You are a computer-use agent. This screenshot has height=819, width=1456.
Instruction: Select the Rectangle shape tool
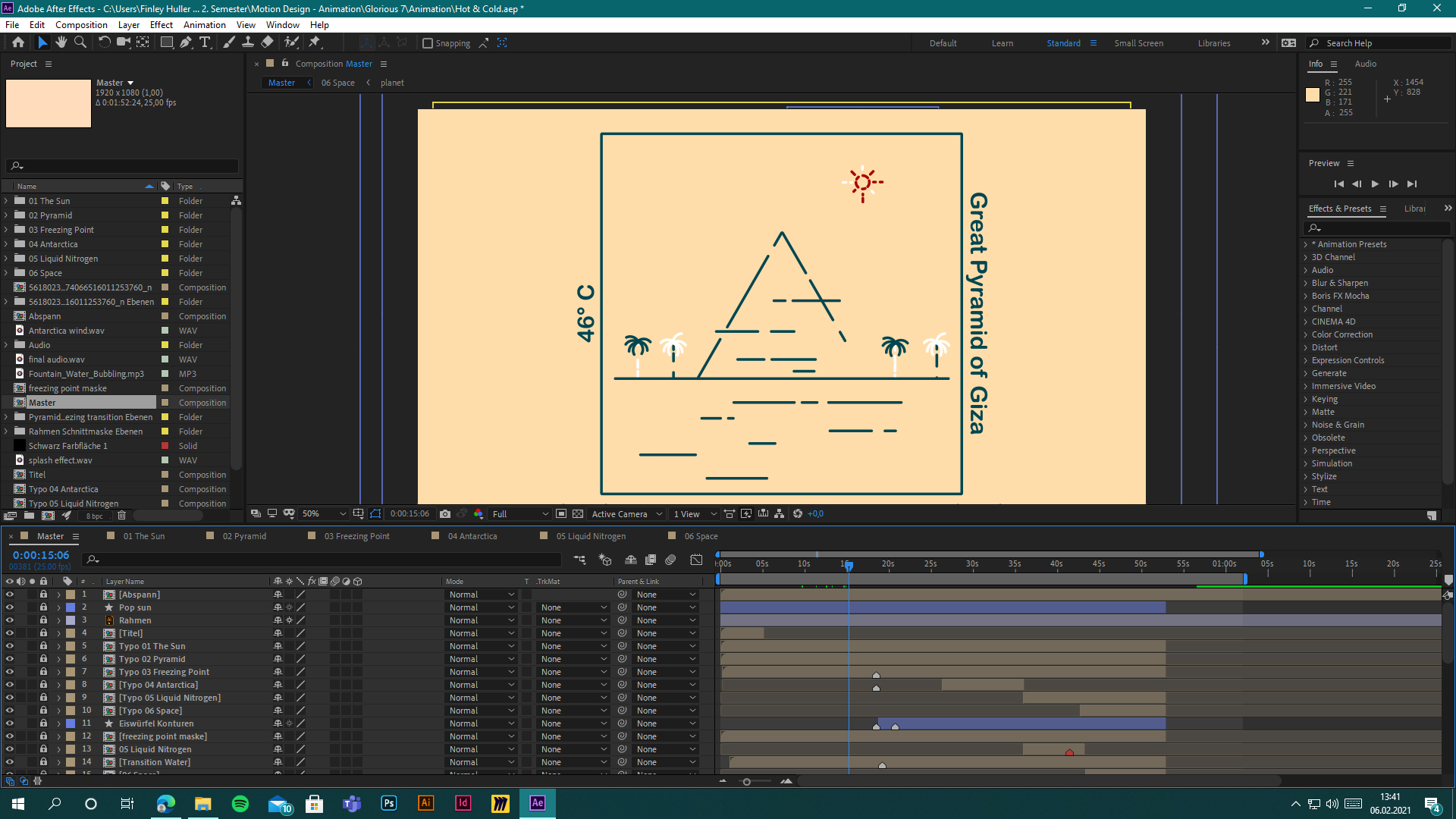coord(167,42)
